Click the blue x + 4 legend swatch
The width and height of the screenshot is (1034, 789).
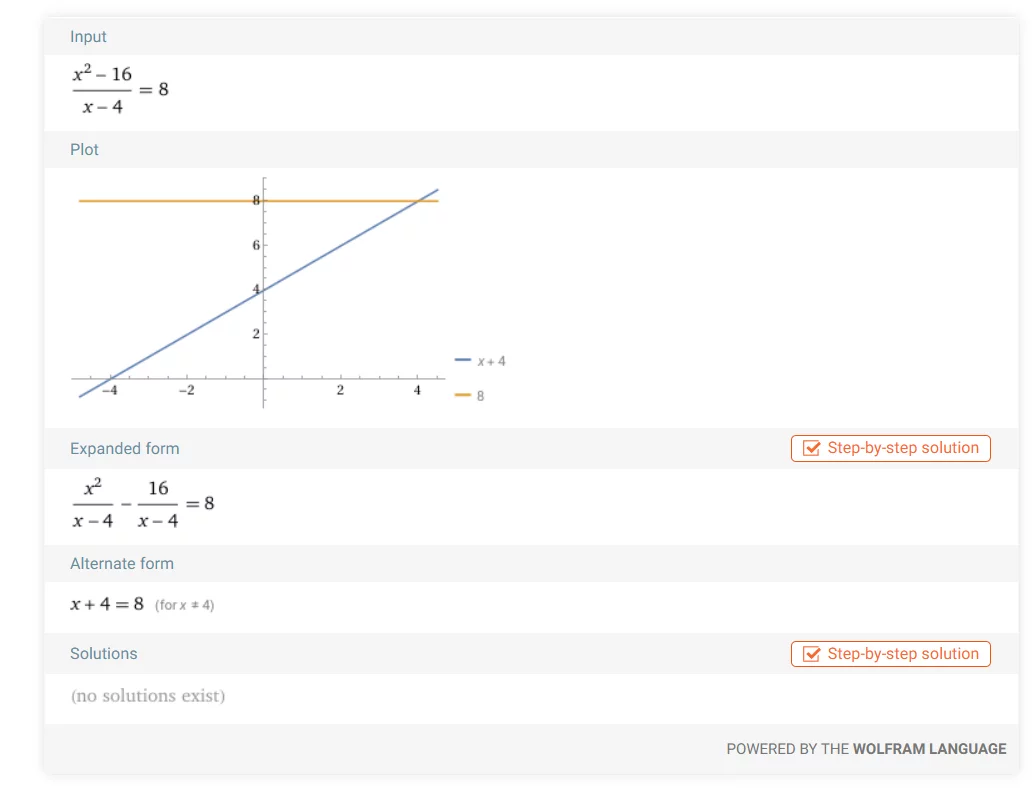click(462, 361)
